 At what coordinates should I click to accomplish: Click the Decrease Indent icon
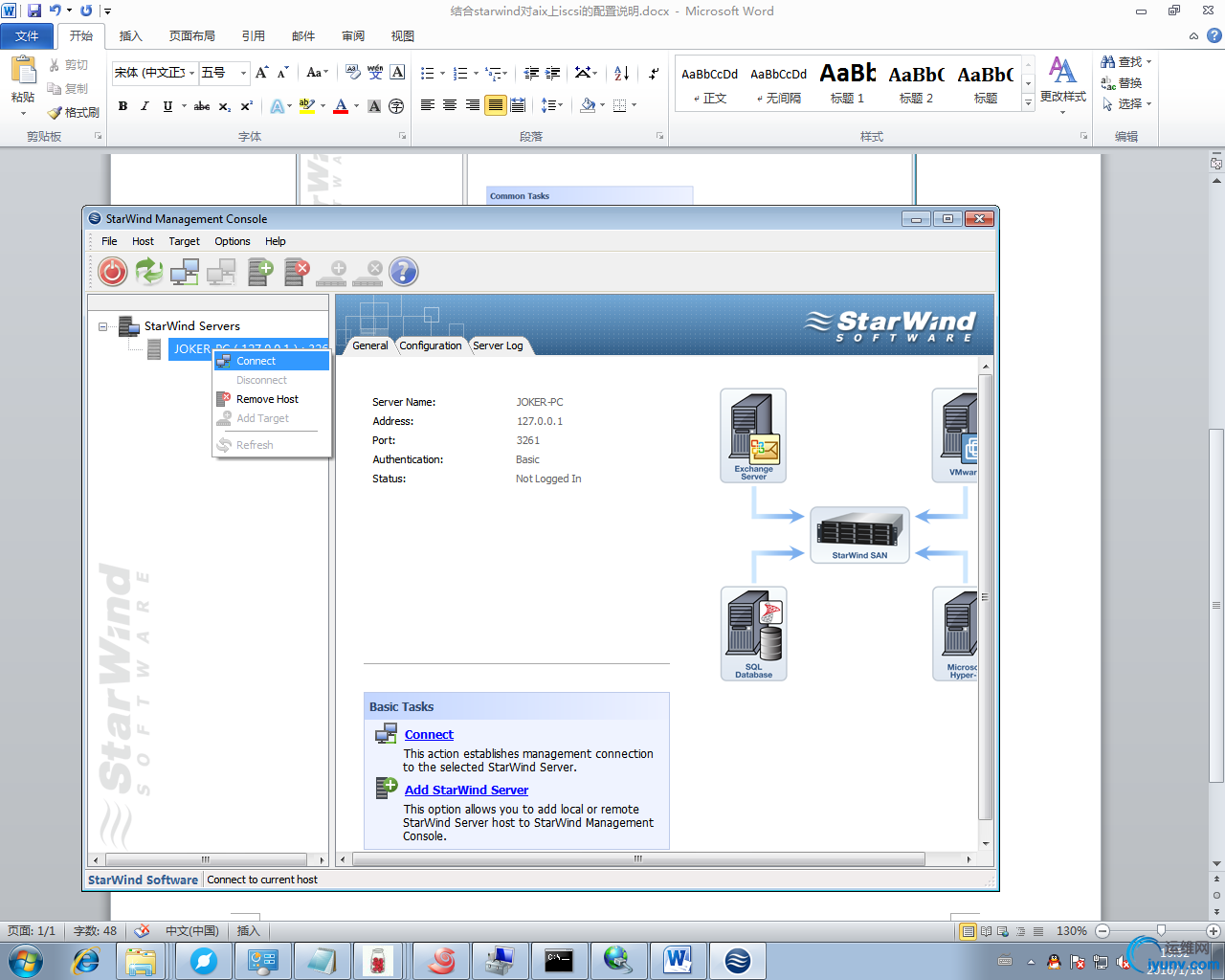pyautogui.click(x=531, y=73)
